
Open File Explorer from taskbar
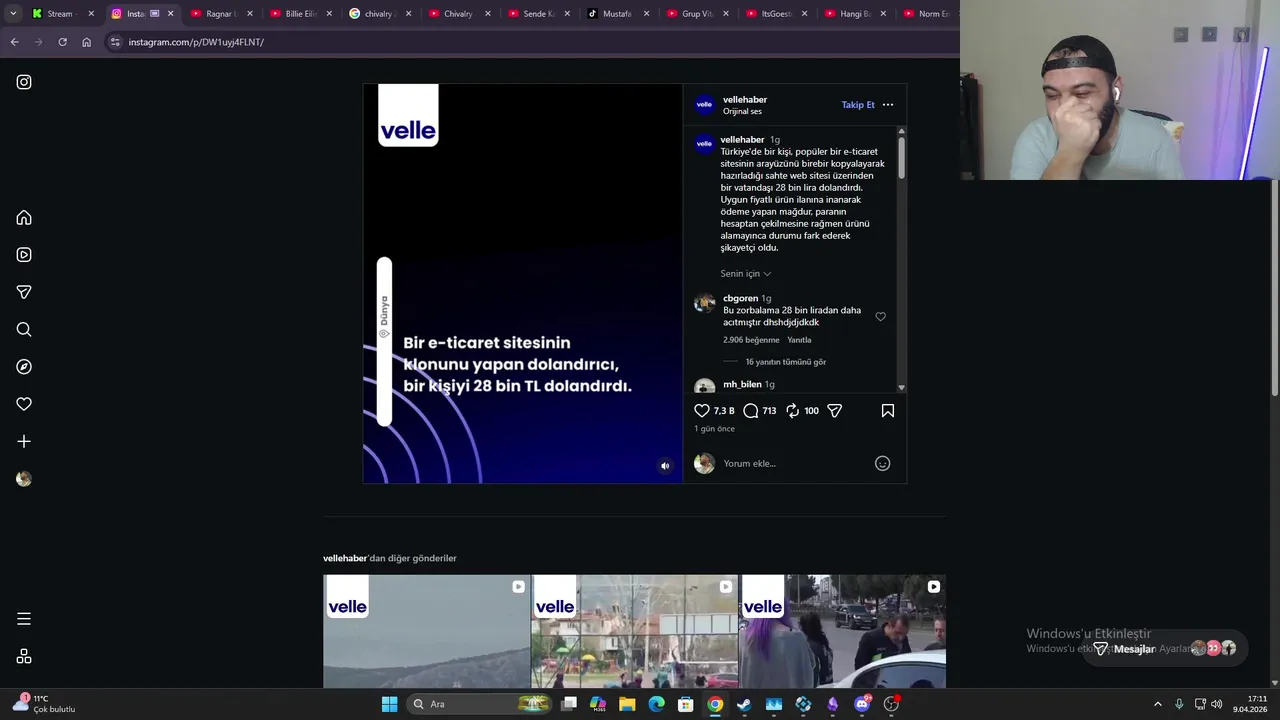point(627,704)
